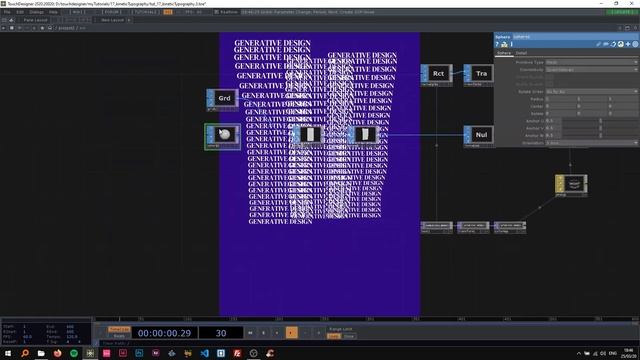Click the TouchDesigner taskbar icon
Image resolution: width=640 pixels, height=360 pixels.
click(x=90, y=353)
